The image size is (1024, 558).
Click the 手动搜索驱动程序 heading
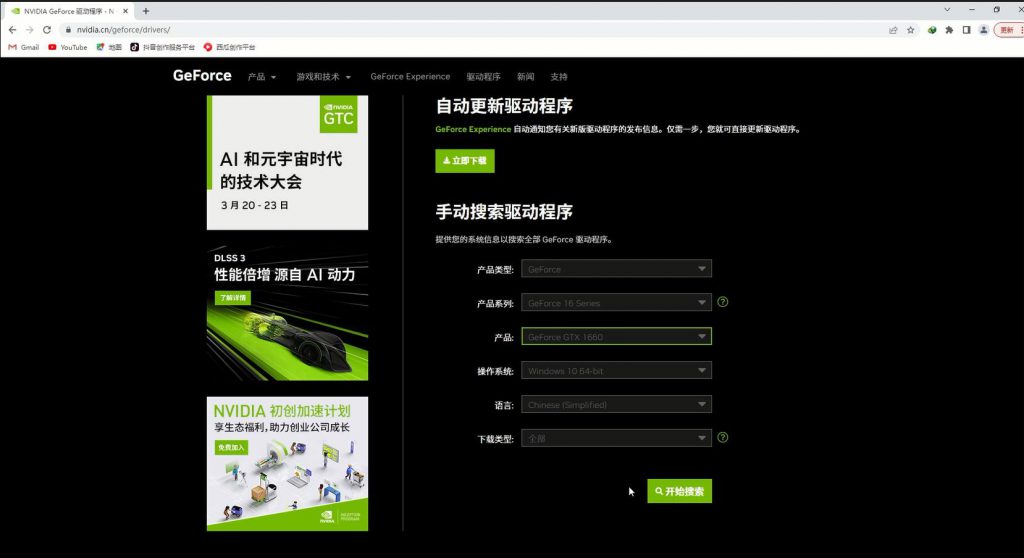click(504, 212)
